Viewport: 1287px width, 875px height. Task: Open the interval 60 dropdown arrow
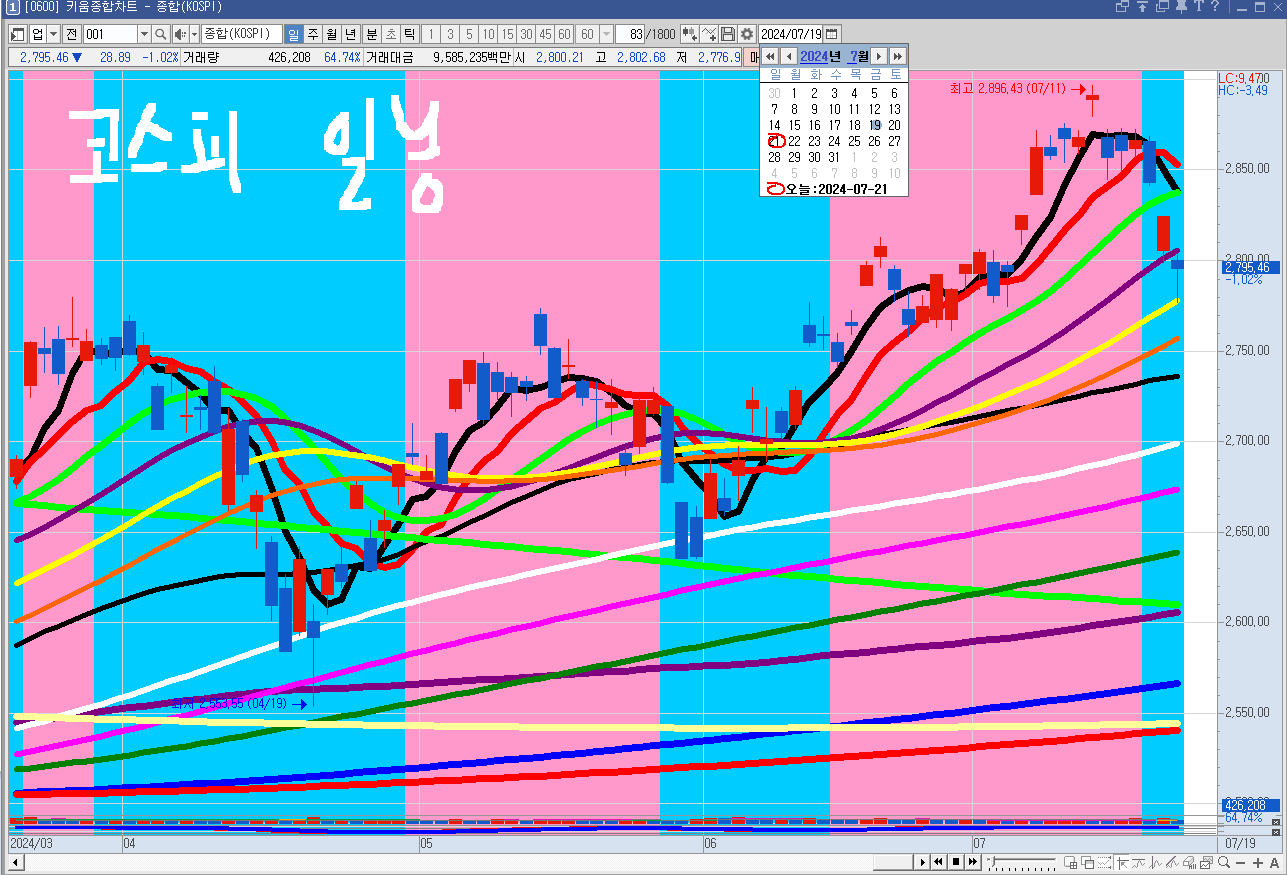coord(606,34)
